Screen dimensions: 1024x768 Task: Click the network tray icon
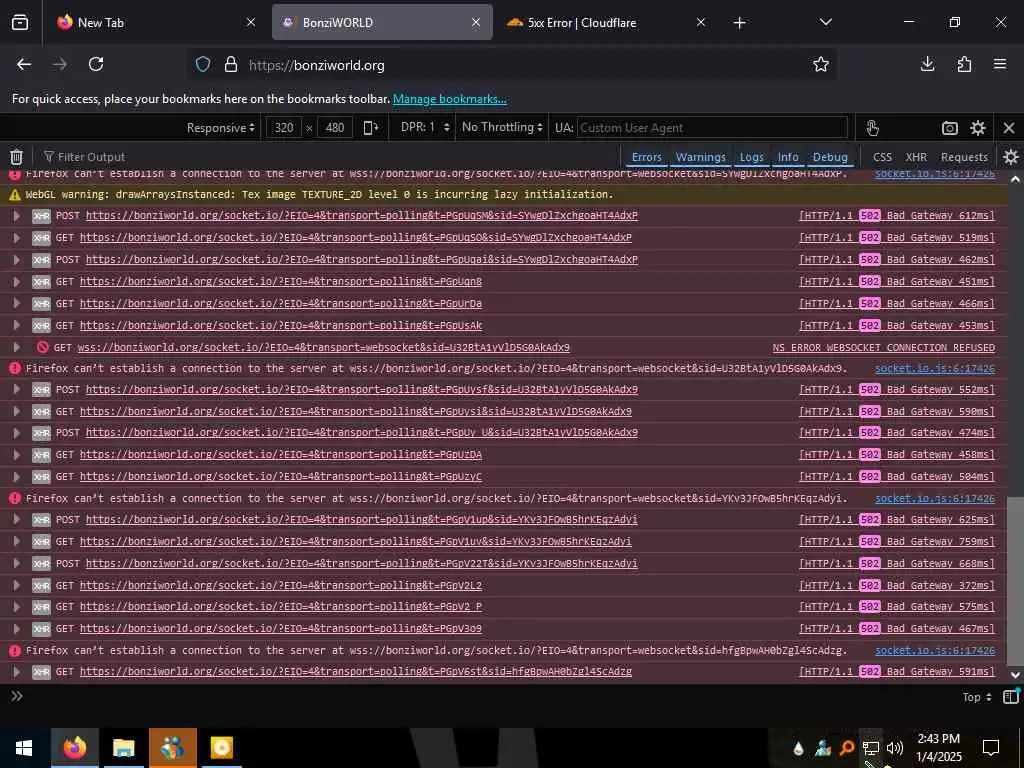tap(871, 748)
